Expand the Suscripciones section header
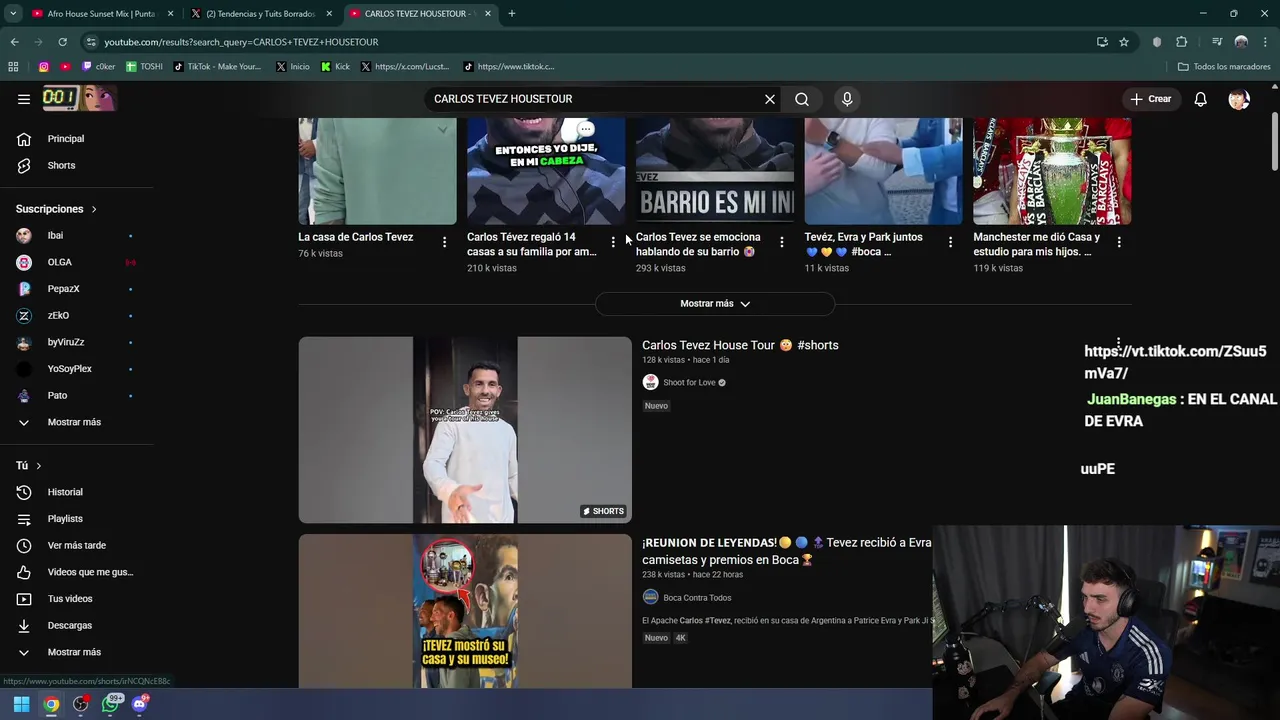 tap(56, 209)
